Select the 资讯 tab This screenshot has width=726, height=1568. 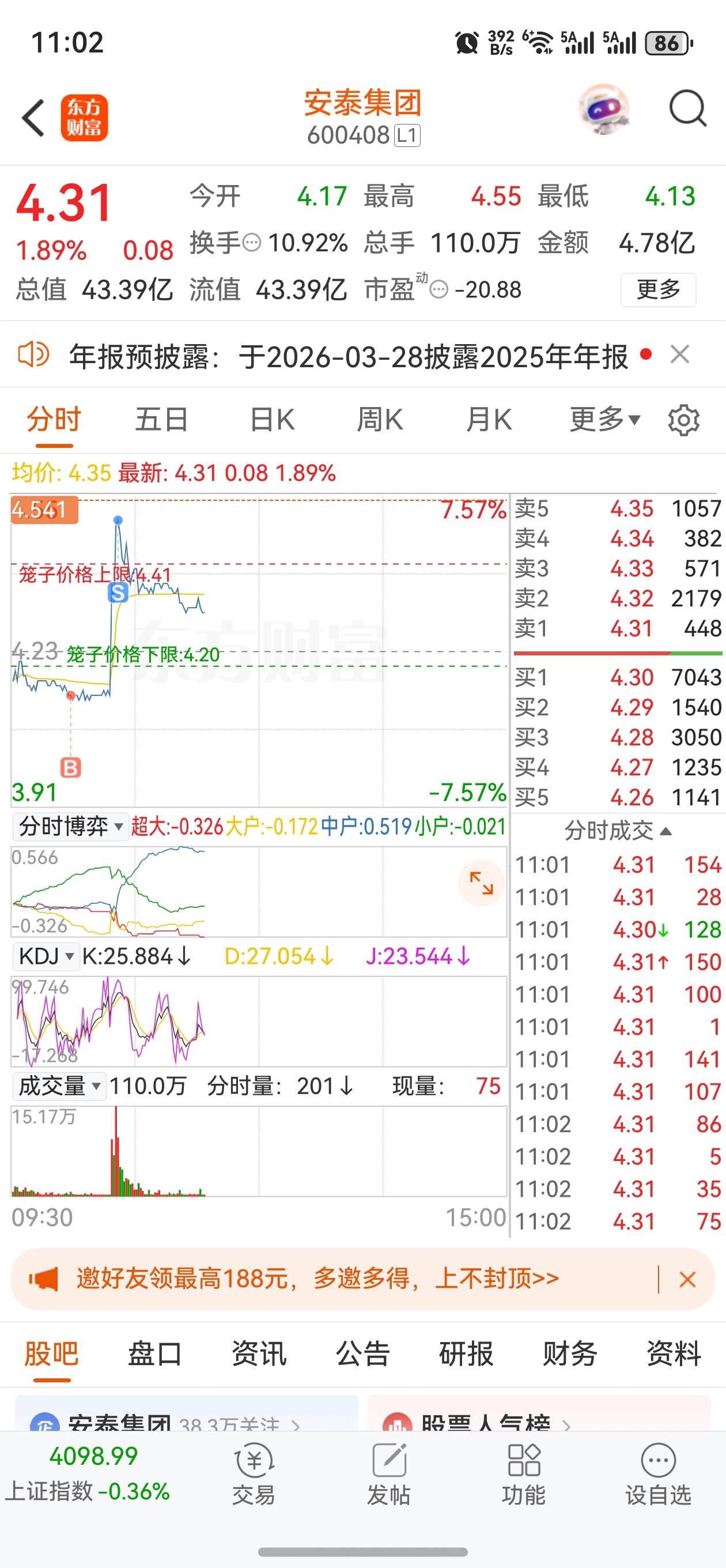tap(259, 1354)
